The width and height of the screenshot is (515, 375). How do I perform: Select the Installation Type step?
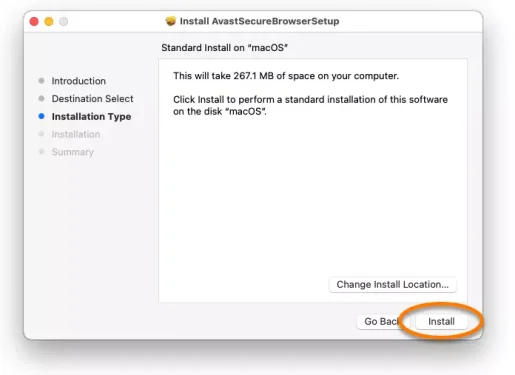(x=91, y=116)
